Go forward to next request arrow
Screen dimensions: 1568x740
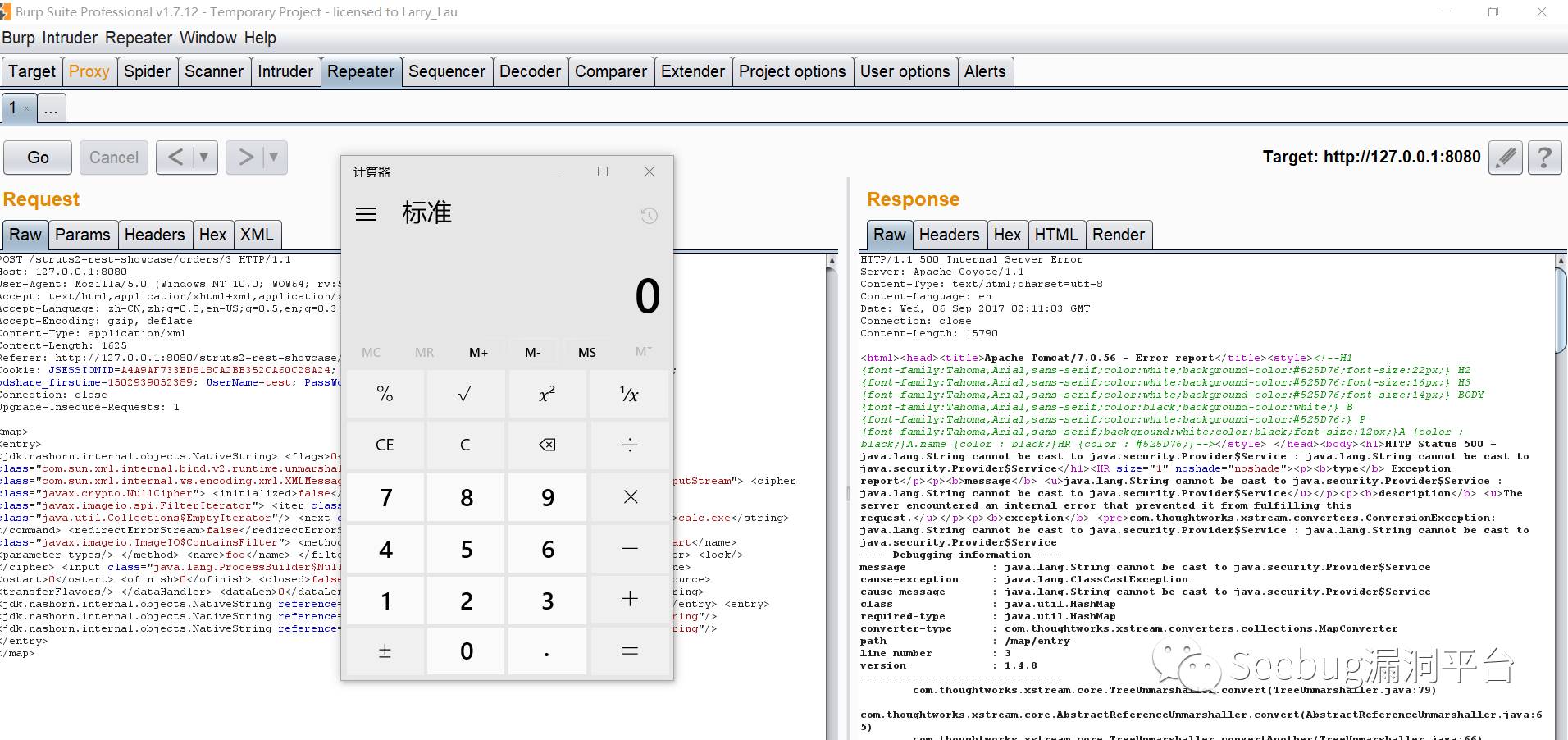[x=245, y=157]
